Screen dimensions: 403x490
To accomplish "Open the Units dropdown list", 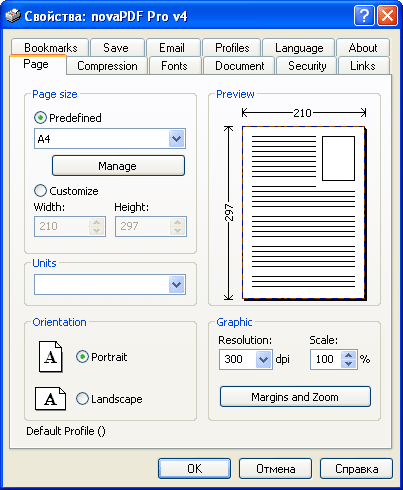I will point(177,285).
